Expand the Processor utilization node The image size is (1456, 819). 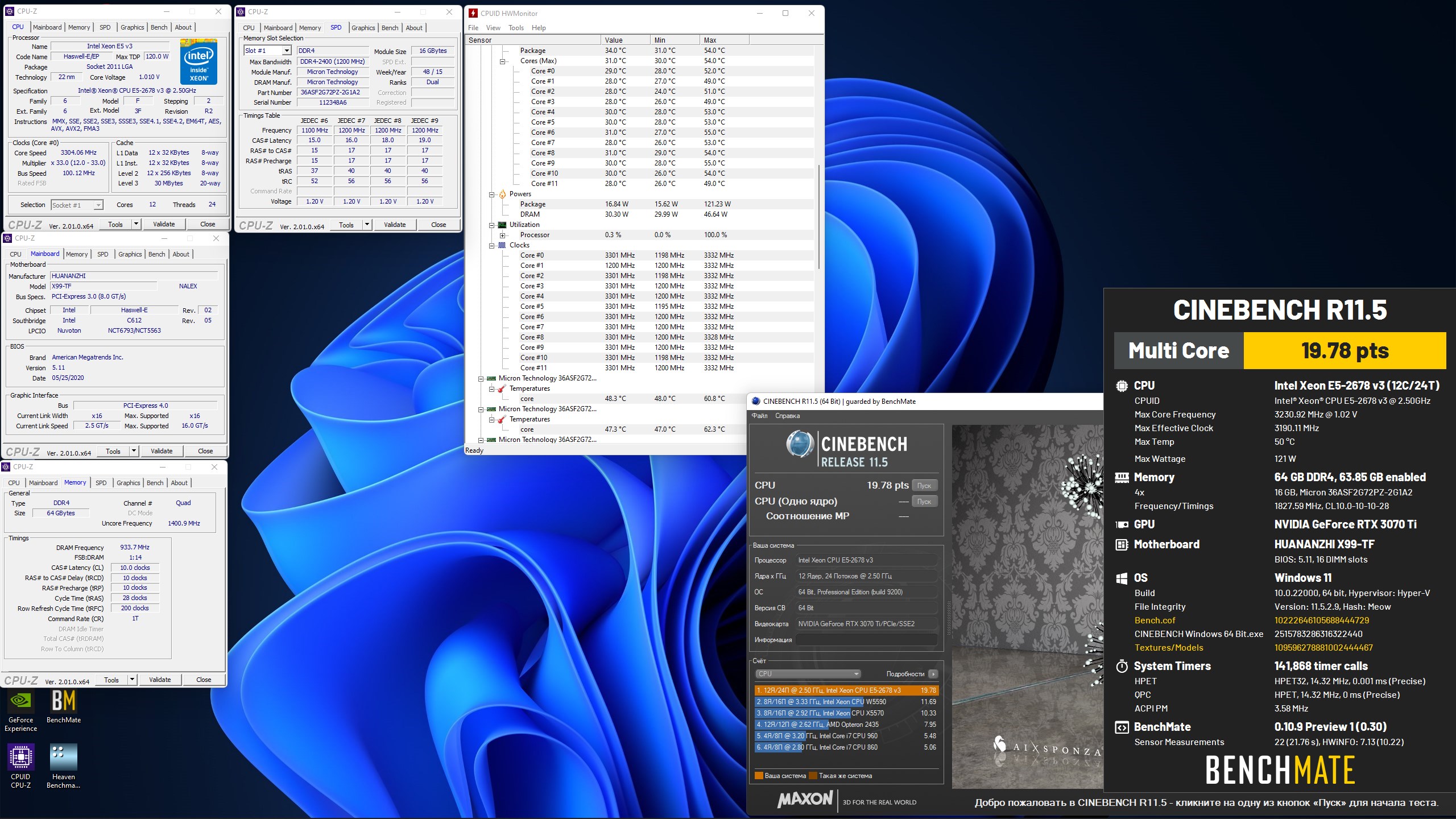click(x=503, y=235)
